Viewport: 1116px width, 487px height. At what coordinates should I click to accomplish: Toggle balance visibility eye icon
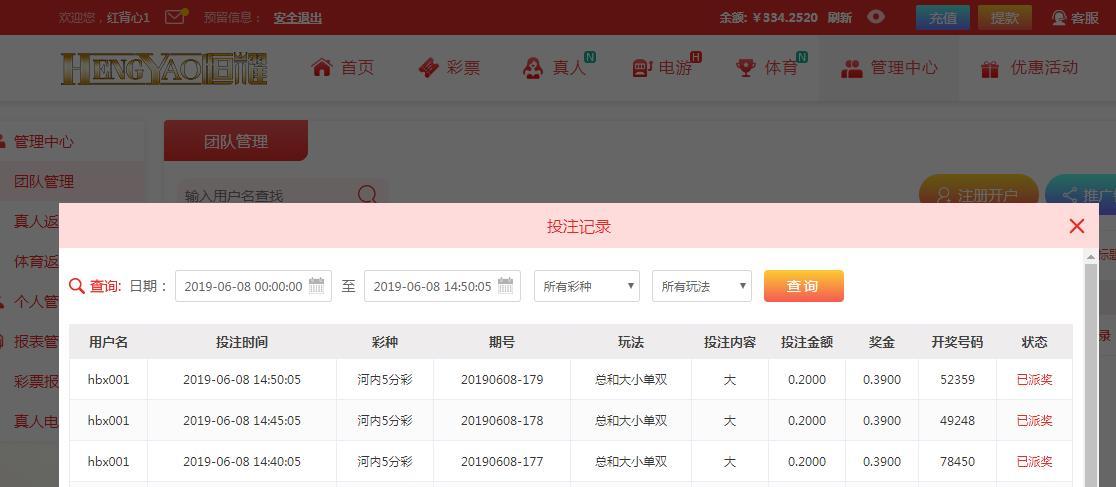876,17
